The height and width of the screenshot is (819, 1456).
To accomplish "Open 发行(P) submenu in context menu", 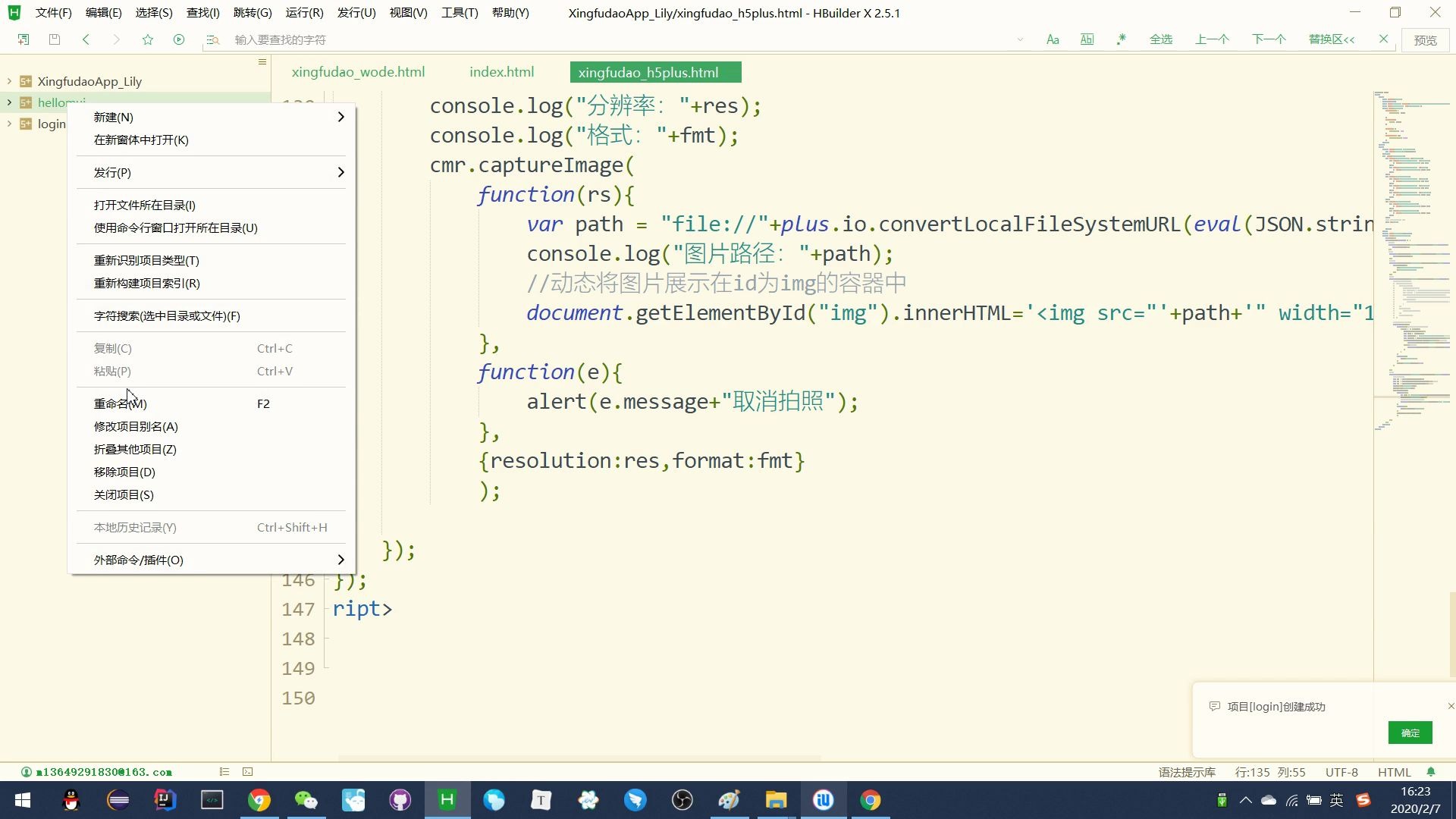I will 212,172.
